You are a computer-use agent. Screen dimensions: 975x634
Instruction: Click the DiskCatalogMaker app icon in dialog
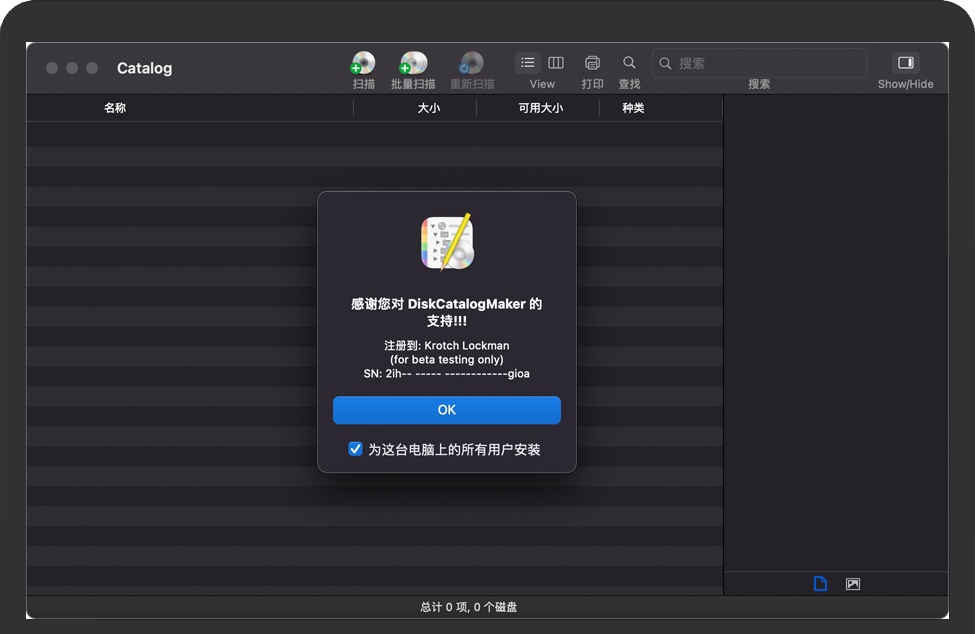point(447,242)
